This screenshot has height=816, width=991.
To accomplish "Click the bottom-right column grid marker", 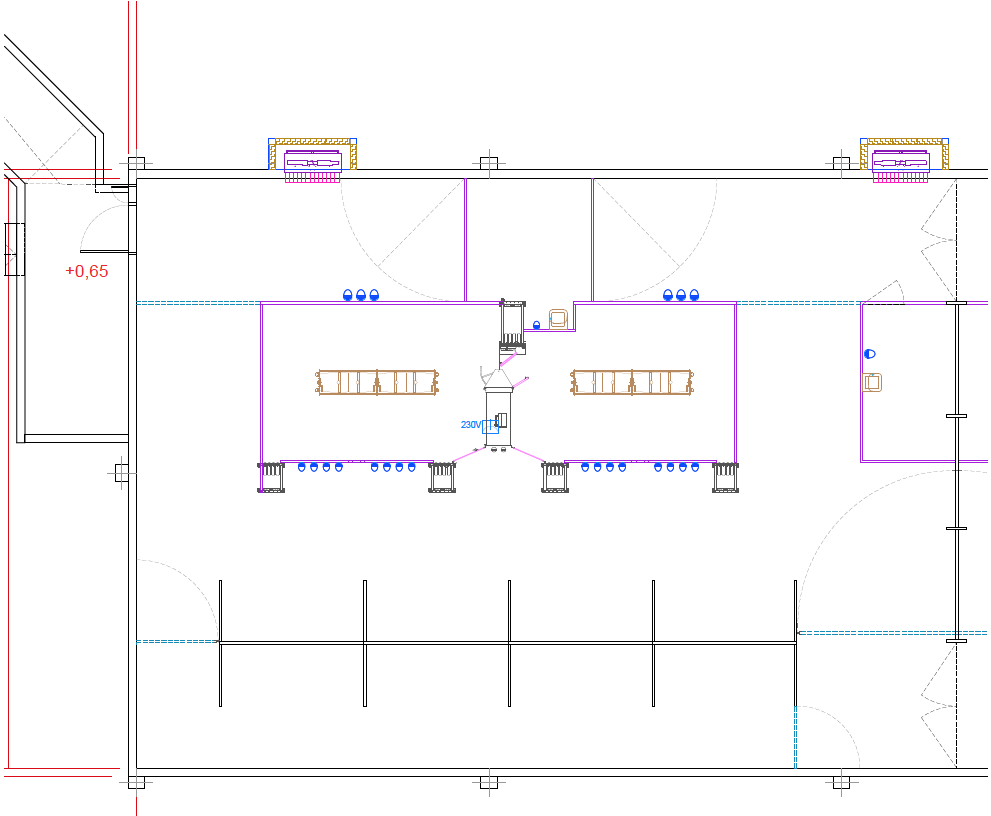I will point(841,781).
